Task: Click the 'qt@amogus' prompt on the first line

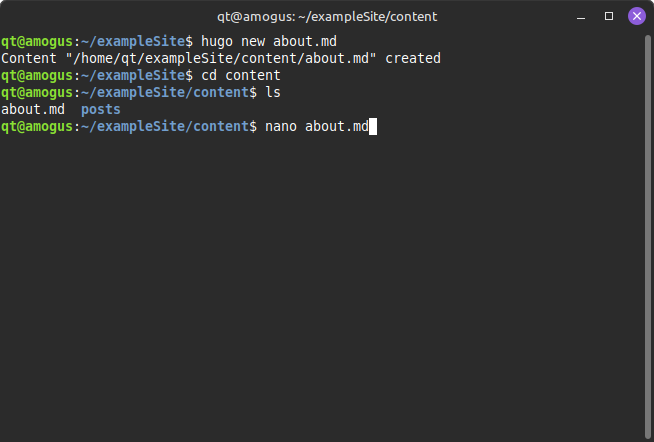Action: (x=37, y=41)
